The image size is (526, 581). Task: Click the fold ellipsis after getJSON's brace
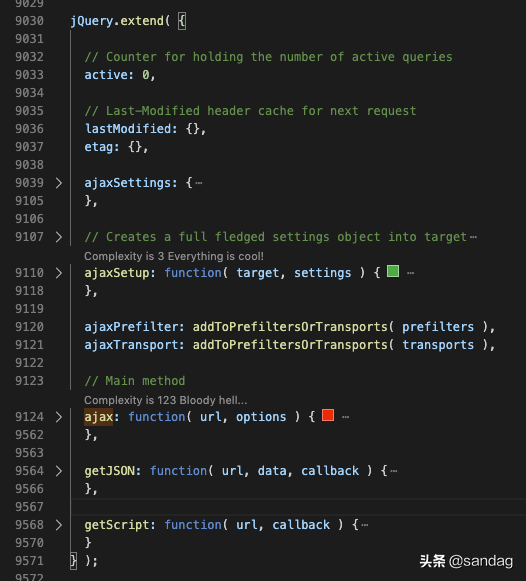394,471
